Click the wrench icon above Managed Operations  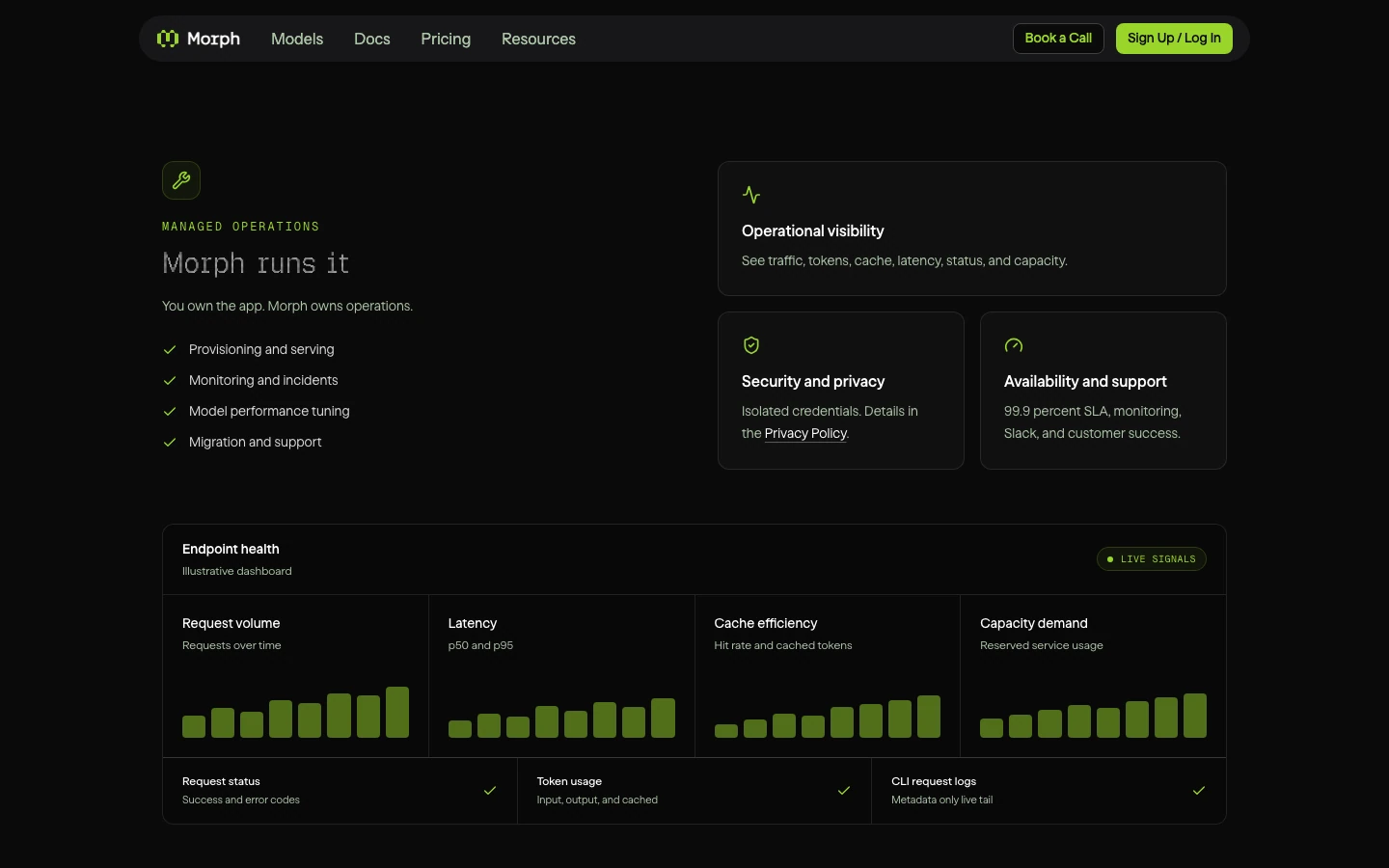coord(181,180)
